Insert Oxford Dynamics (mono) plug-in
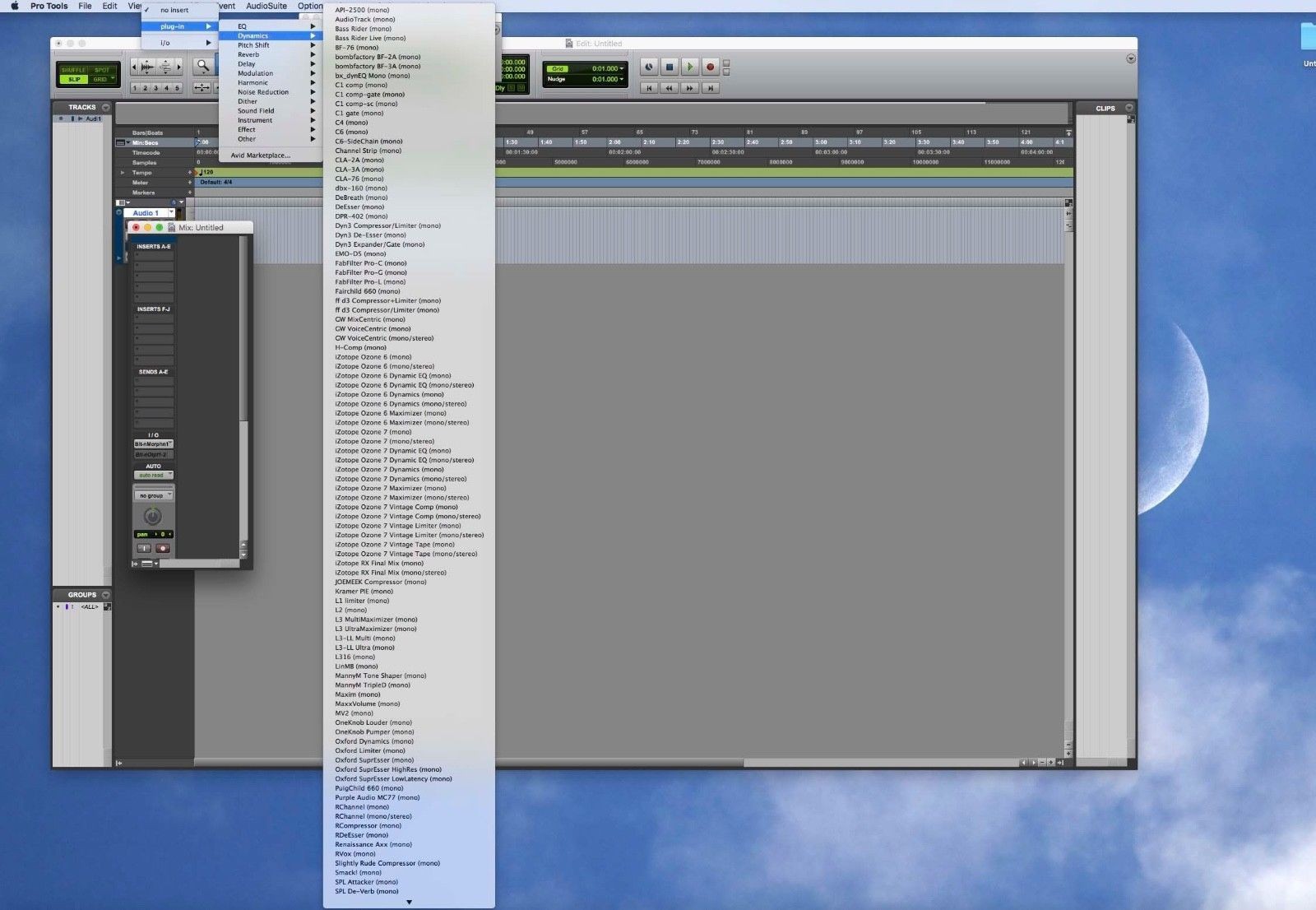The height and width of the screenshot is (910, 1316). pyautogui.click(x=409, y=741)
